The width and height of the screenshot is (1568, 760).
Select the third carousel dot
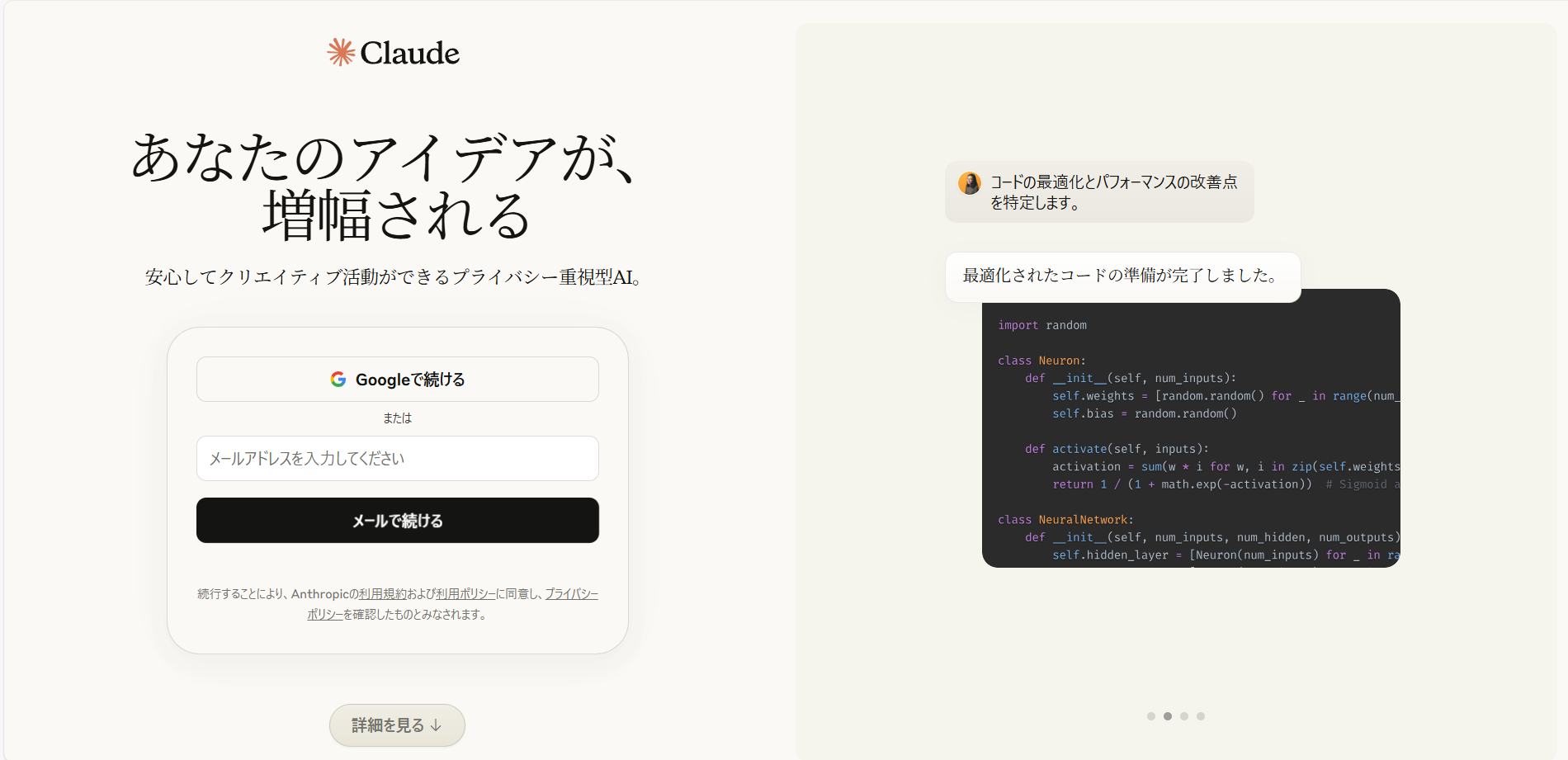1184,716
